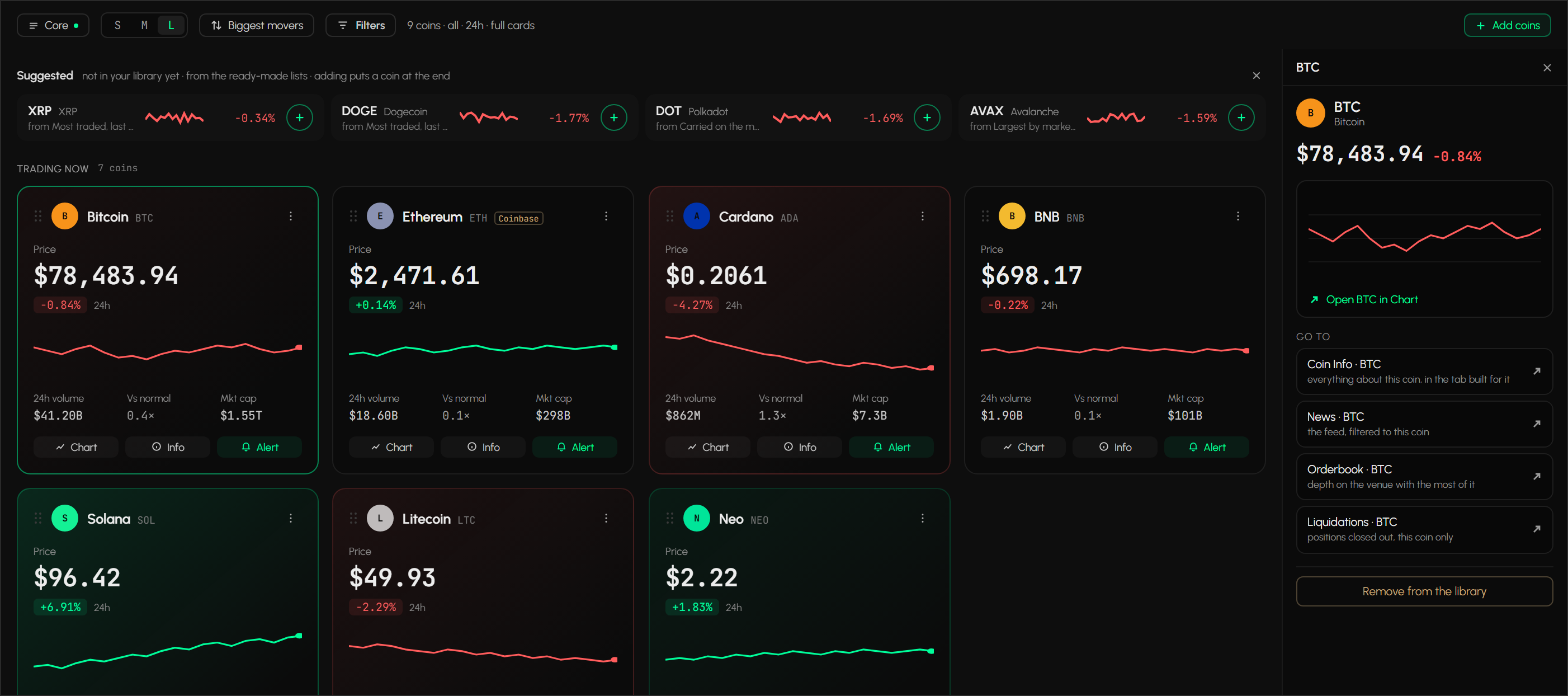Open Chart on the BNB card
The width and height of the screenshot is (1568, 696).
tap(1023, 447)
